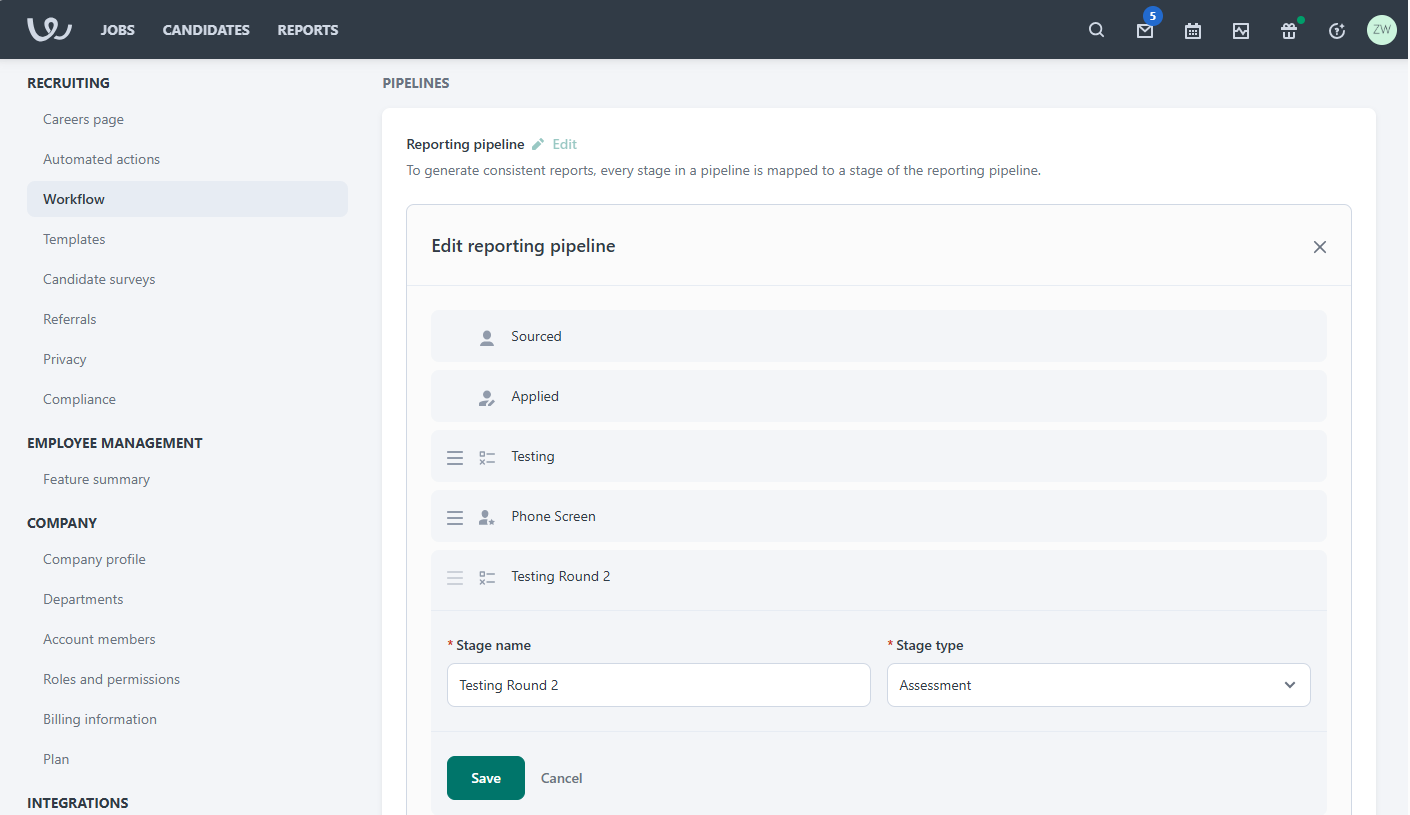This screenshot has width=1410, height=815.
Task: Click drag handle beside Phone Screen stage
Action: tap(455, 517)
